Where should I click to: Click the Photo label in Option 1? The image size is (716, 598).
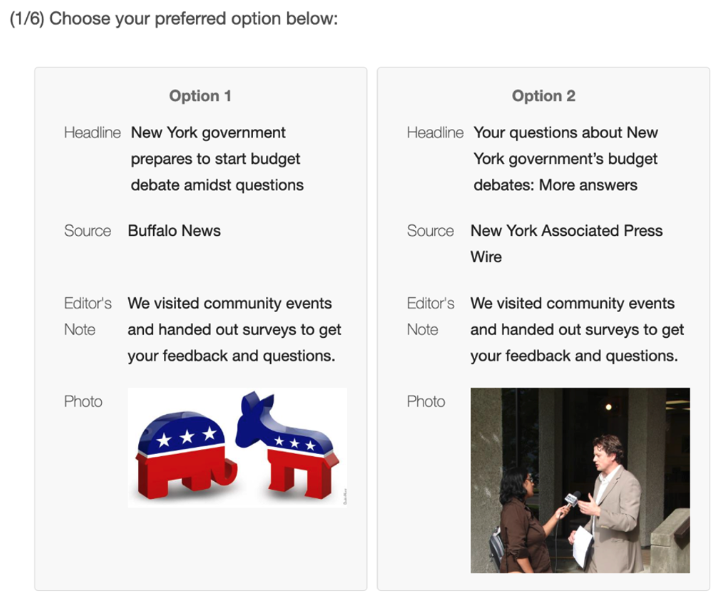[x=83, y=401]
